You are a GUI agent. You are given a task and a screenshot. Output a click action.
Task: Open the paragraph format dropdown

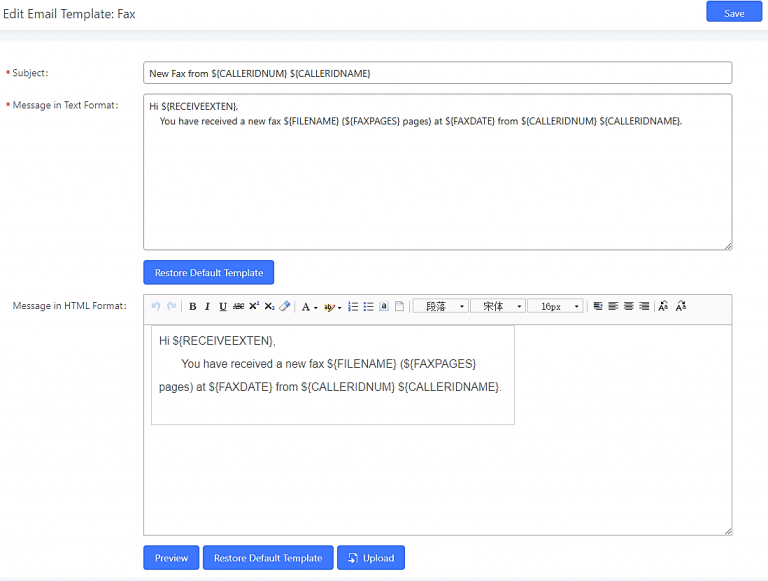pos(441,306)
